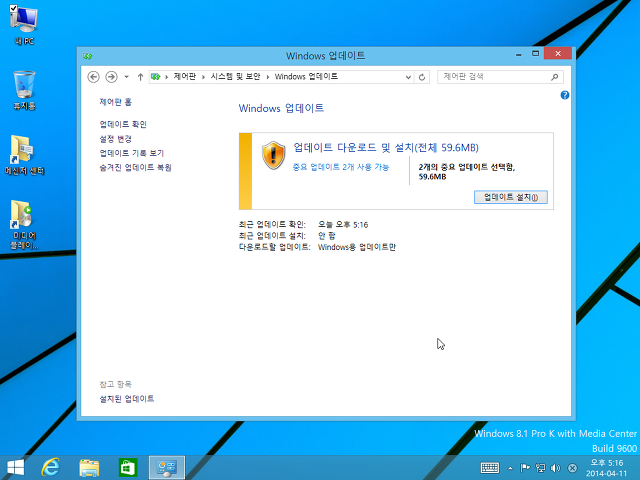Select Windows 업데이트 breadcrumb segment
This screenshot has height=480, width=640.
[x=306, y=76]
